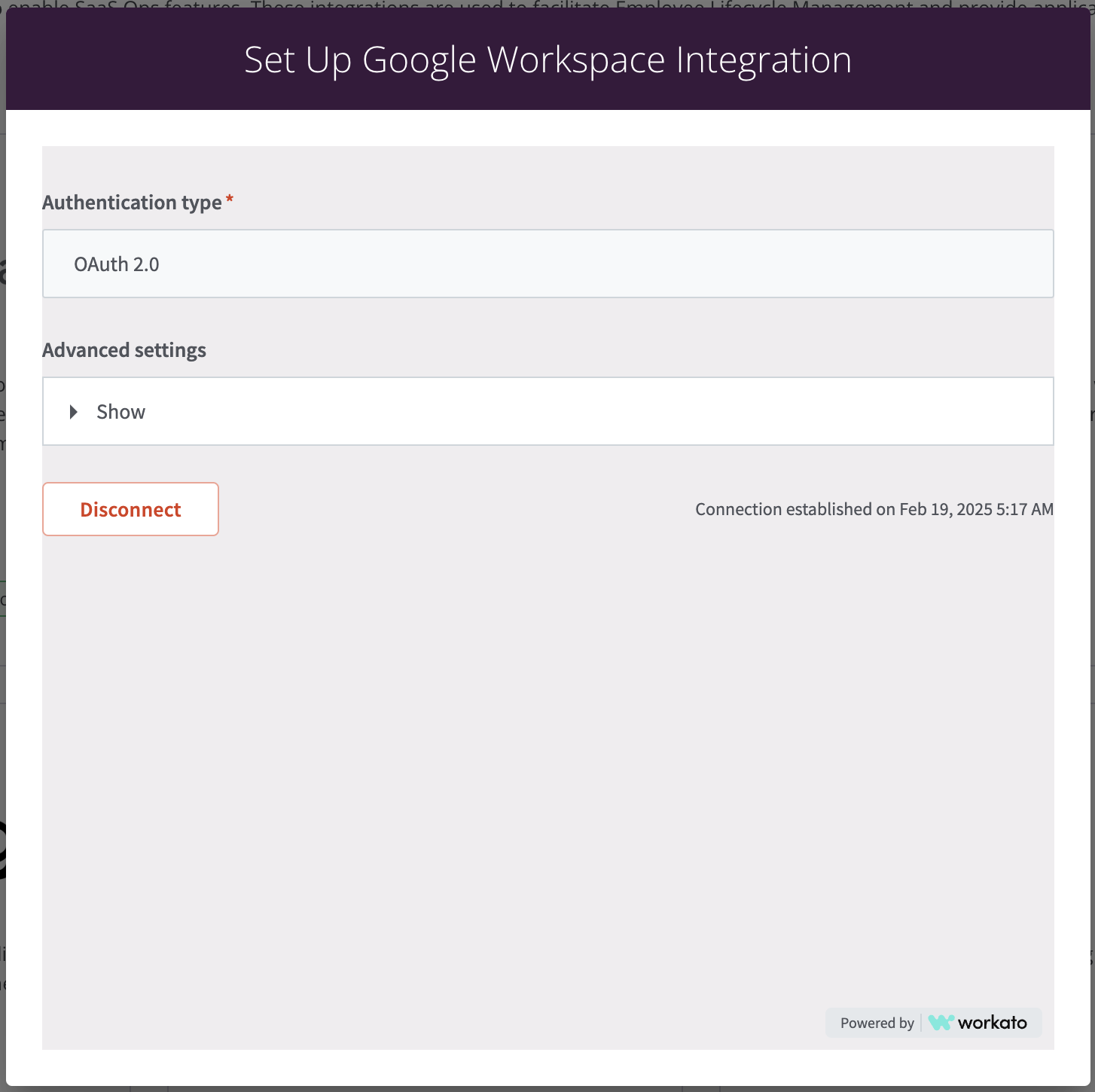Expand the Advanced settings Show triangle

[x=74, y=412]
